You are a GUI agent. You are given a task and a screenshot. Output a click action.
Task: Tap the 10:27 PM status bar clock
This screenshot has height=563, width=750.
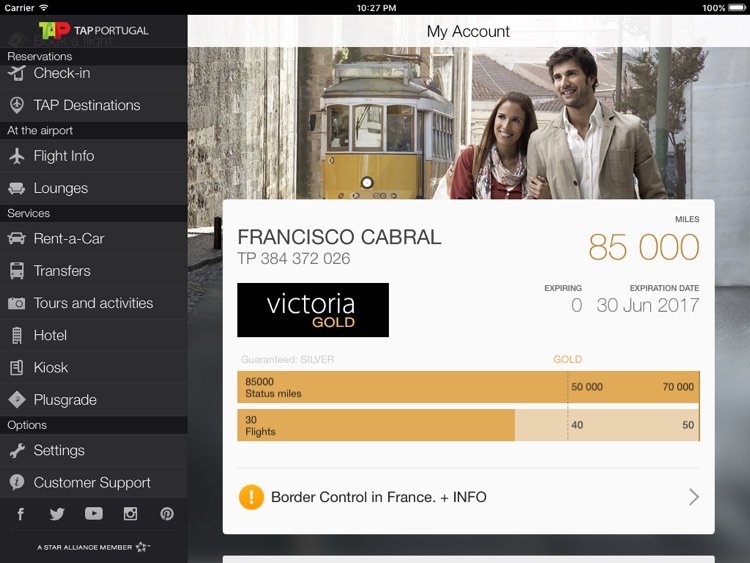(x=376, y=8)
